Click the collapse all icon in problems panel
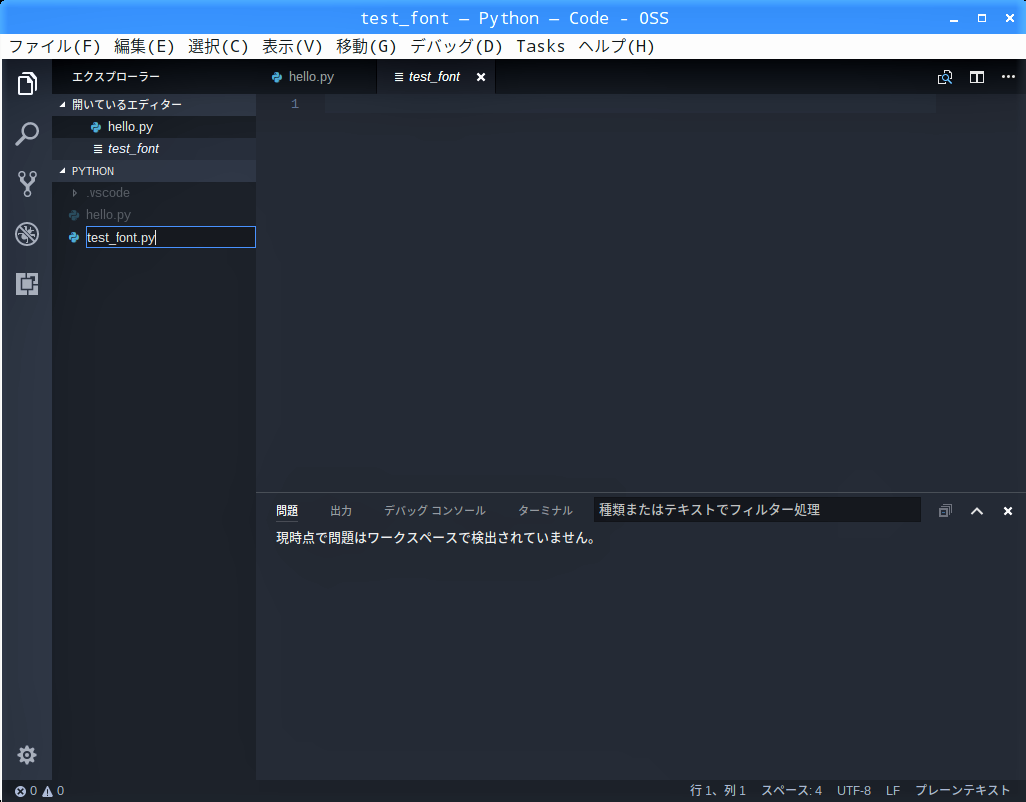This screenshot has height=802, width=1026. 945,511
